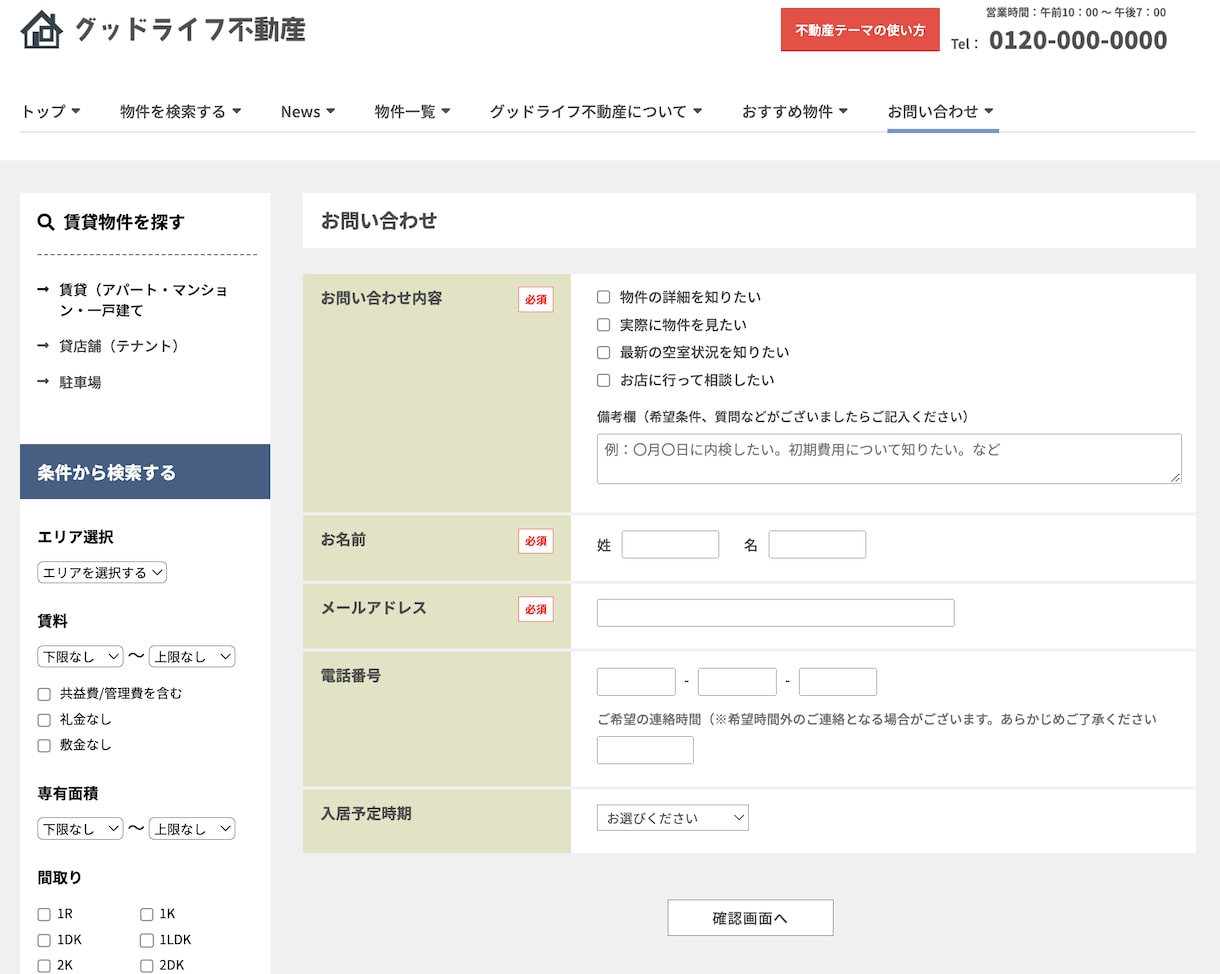Click the グッドライフ不動産 site title
Screen dimensions: 1220x974
pos(190,29)
